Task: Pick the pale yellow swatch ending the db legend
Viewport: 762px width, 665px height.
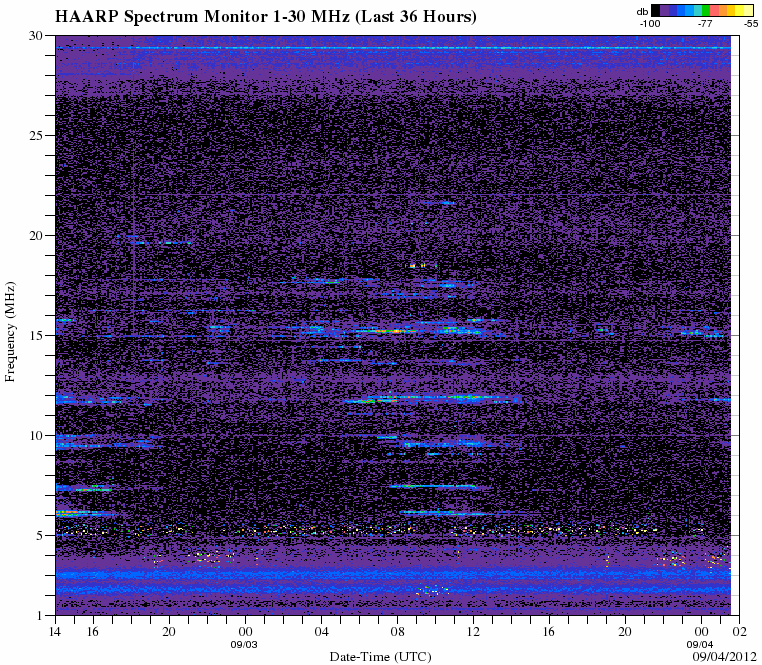Action: [748, 11]
